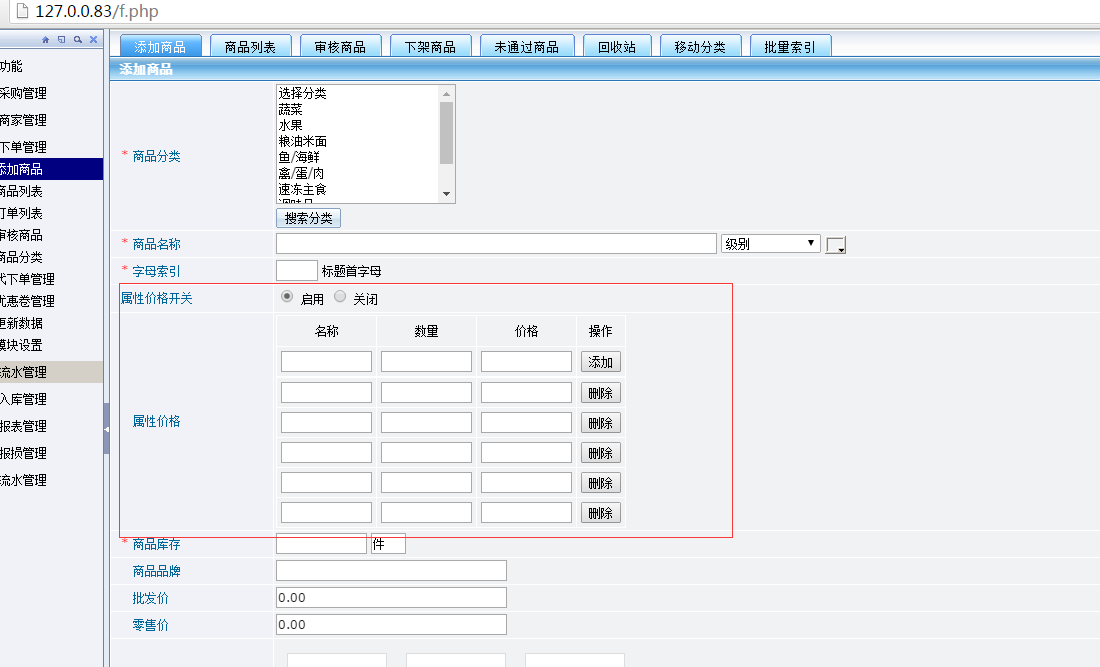Choose 蔬菜 in the category list
The image size is (1100, 667).
[x=358, y=109]
